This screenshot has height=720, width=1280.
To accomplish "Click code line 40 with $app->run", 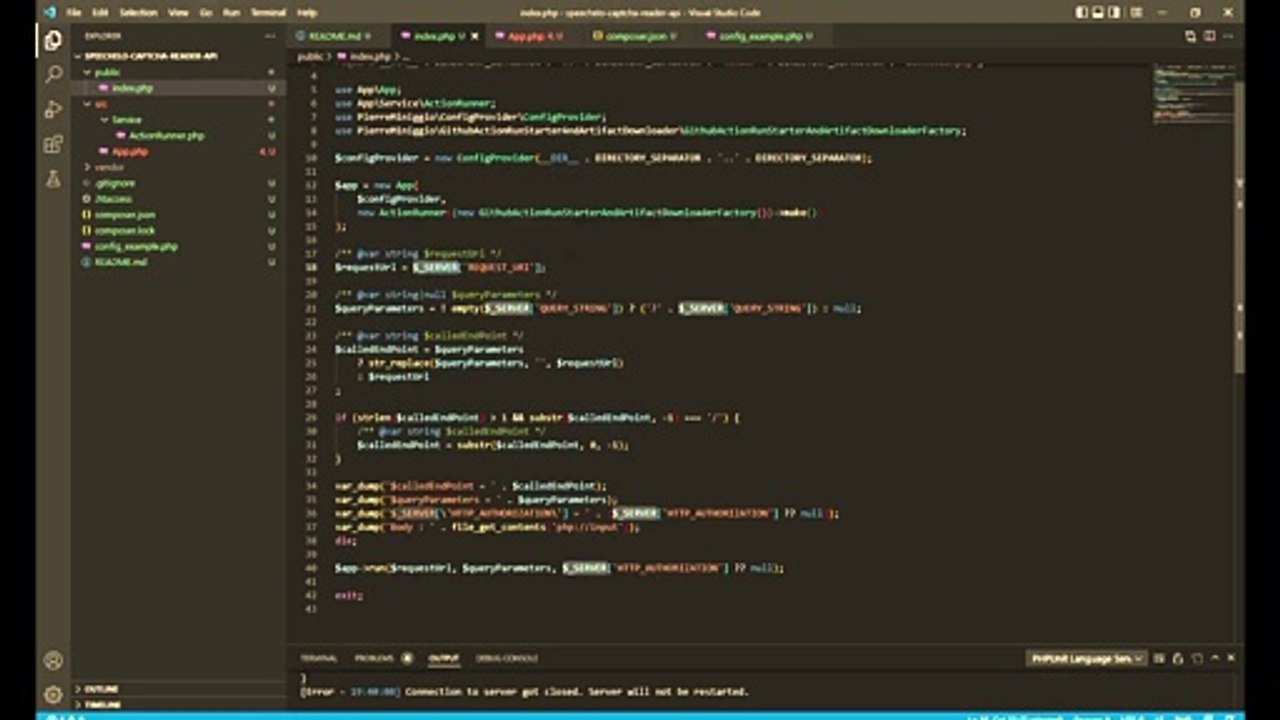I will [x=560, y=568].
